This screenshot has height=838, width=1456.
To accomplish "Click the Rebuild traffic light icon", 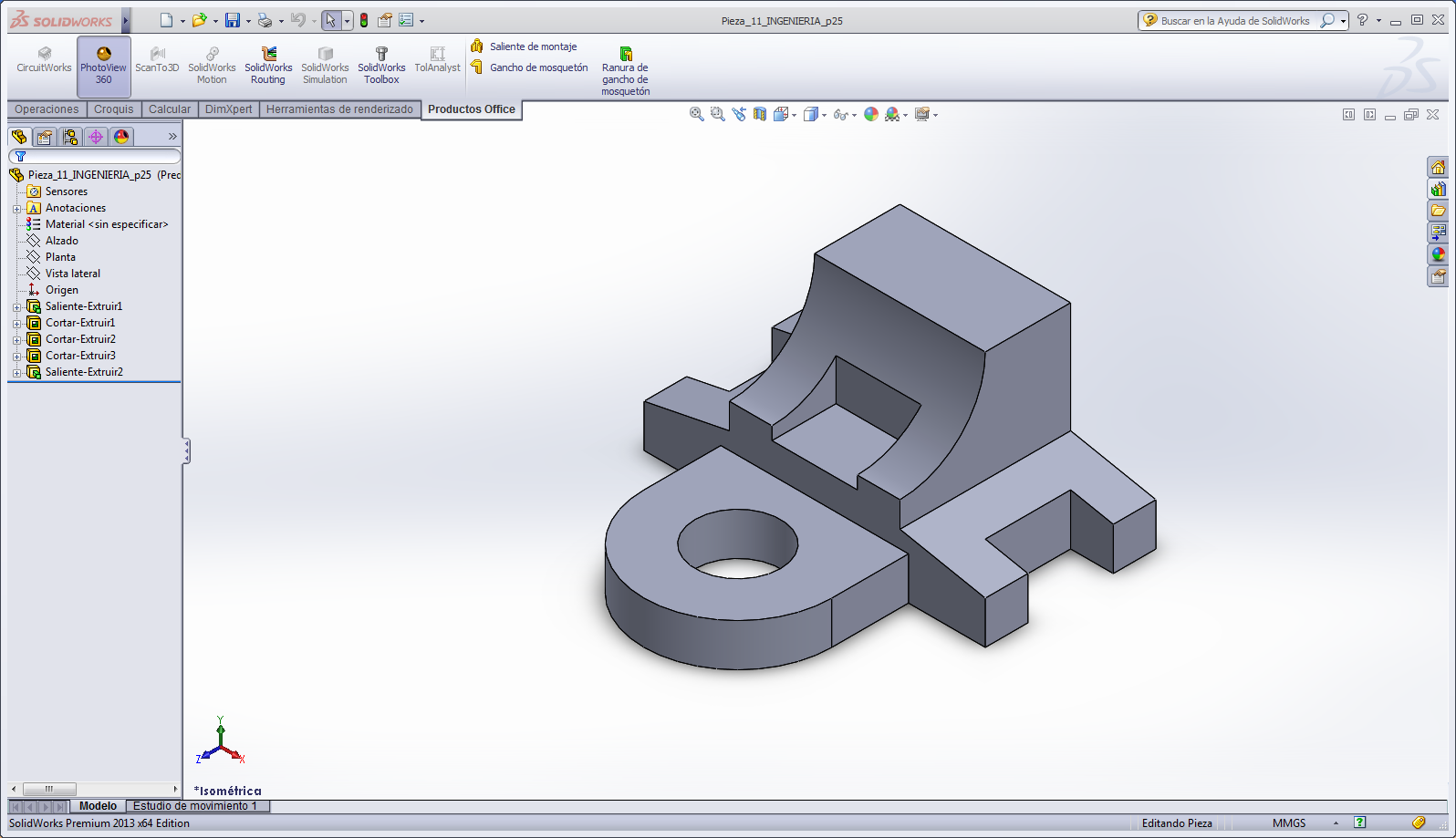I will click(364, 20).
